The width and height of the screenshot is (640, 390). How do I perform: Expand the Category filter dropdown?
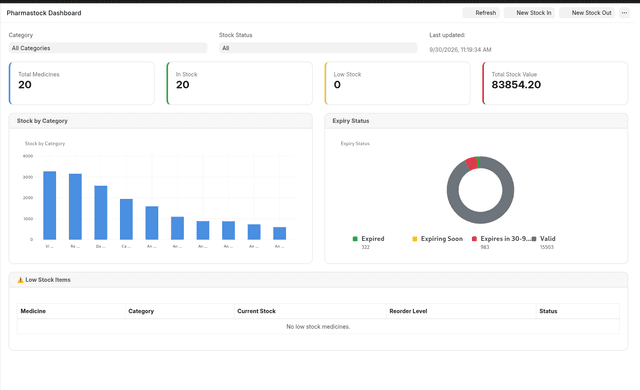[x=108, y=48]
